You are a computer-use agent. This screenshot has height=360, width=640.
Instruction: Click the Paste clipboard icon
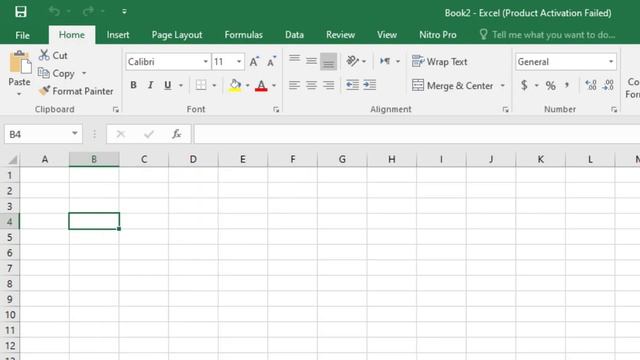[x=19, y=62]
